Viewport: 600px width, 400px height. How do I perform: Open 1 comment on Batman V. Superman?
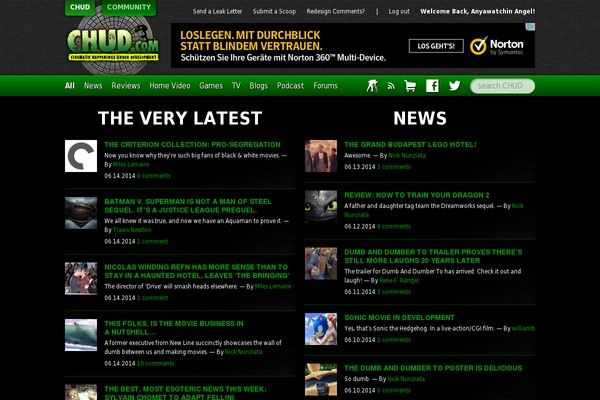tap(152, 242)
